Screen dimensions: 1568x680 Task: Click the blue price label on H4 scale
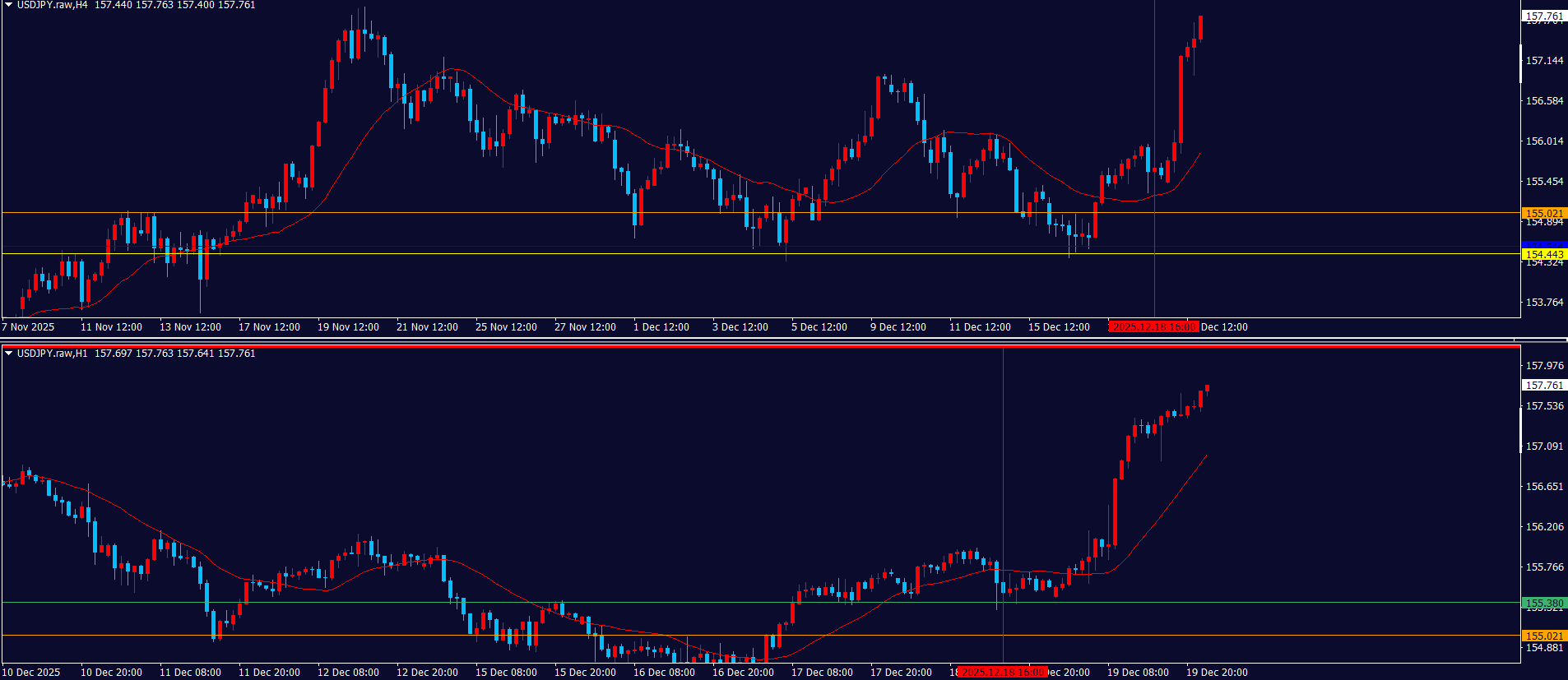coord(1544,245)
